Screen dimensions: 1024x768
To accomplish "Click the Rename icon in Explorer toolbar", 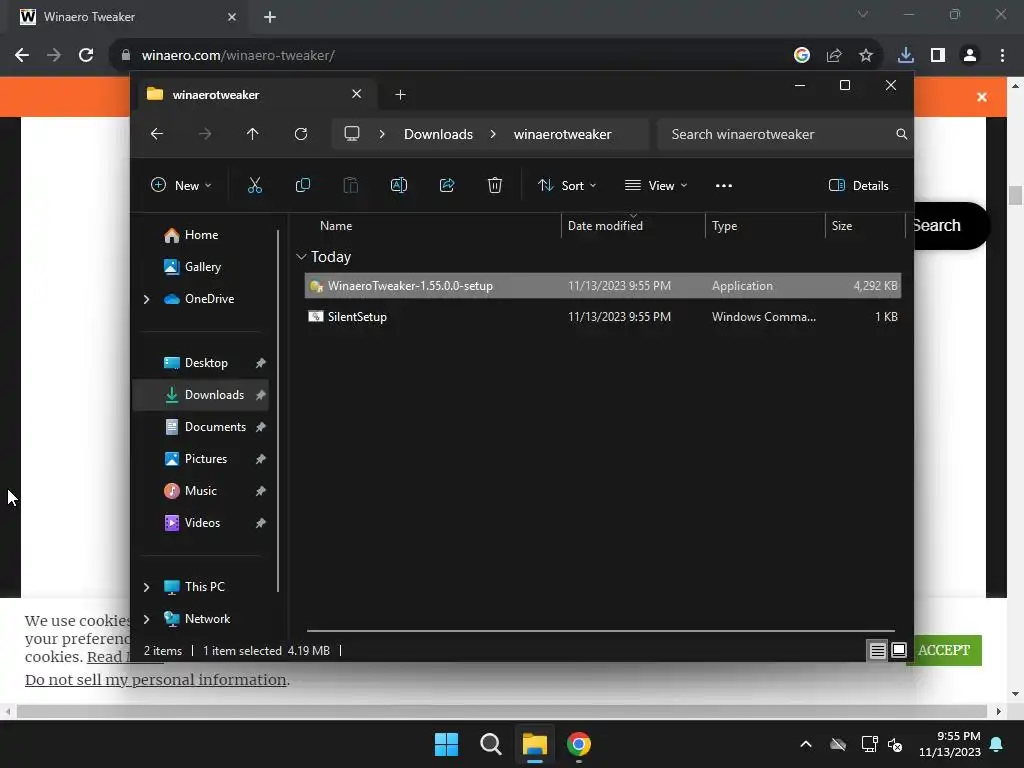I will [x=399, y=185].
